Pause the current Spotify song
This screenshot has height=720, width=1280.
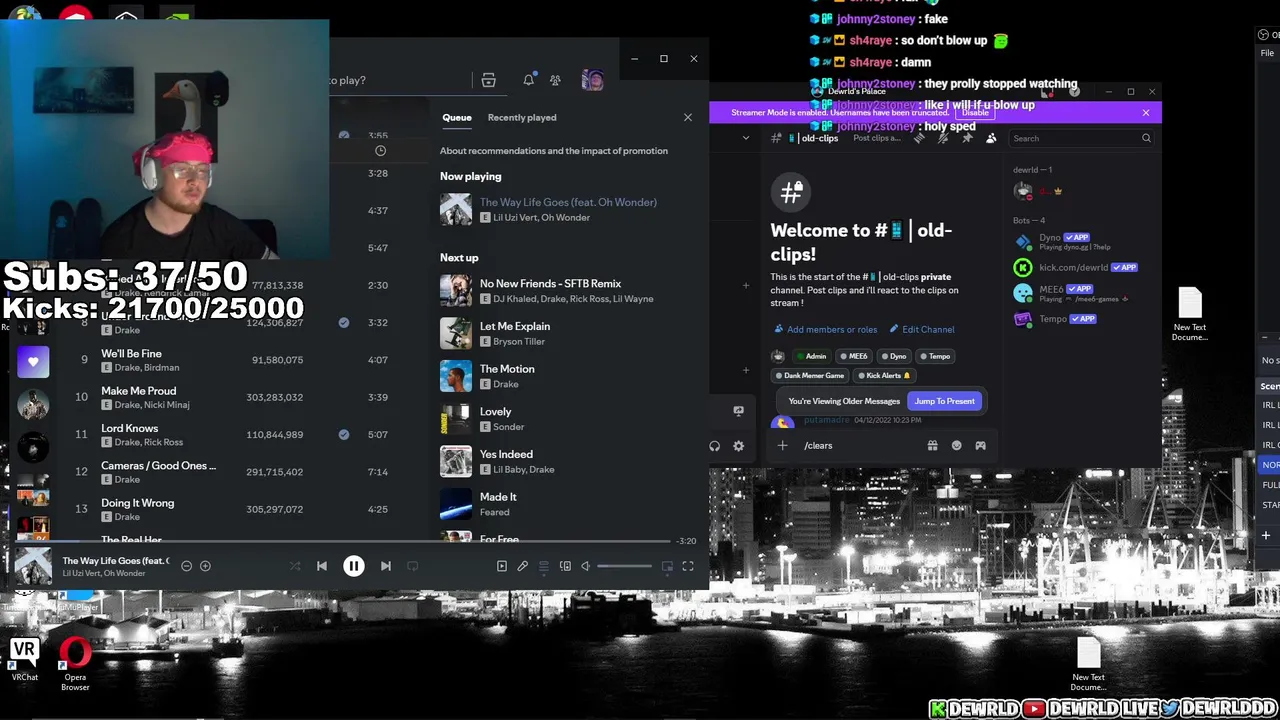[354, 566]
